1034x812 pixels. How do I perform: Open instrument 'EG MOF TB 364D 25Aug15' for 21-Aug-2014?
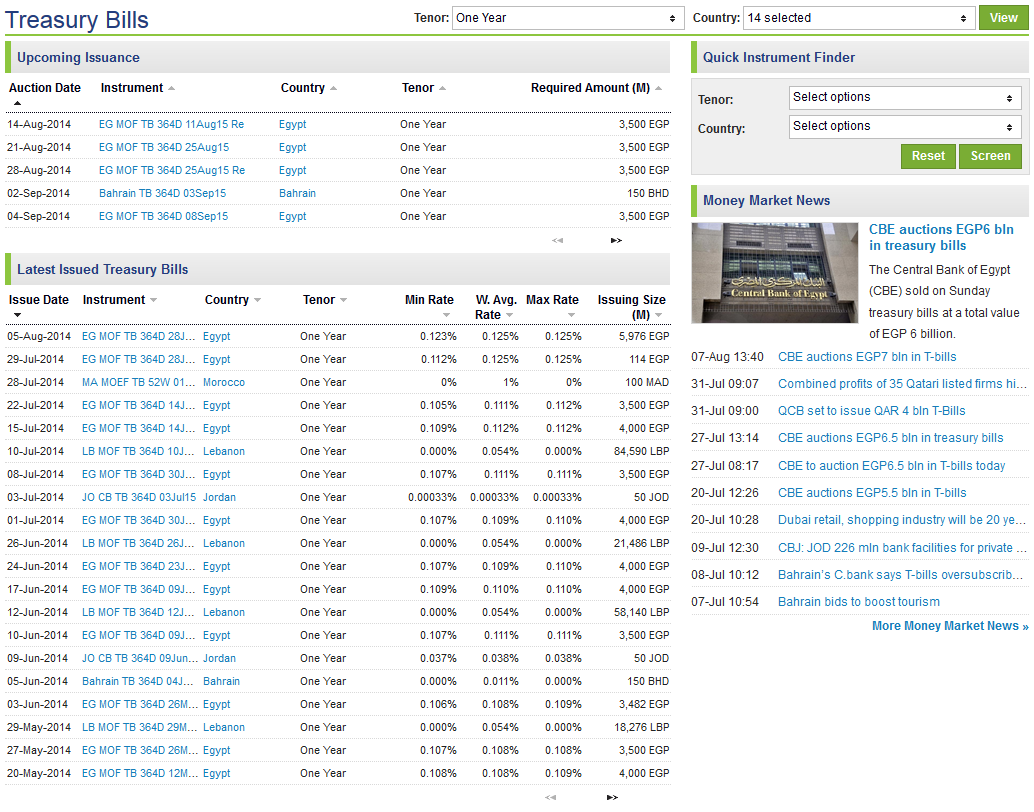pyautogui.click(x=164, y=148)
